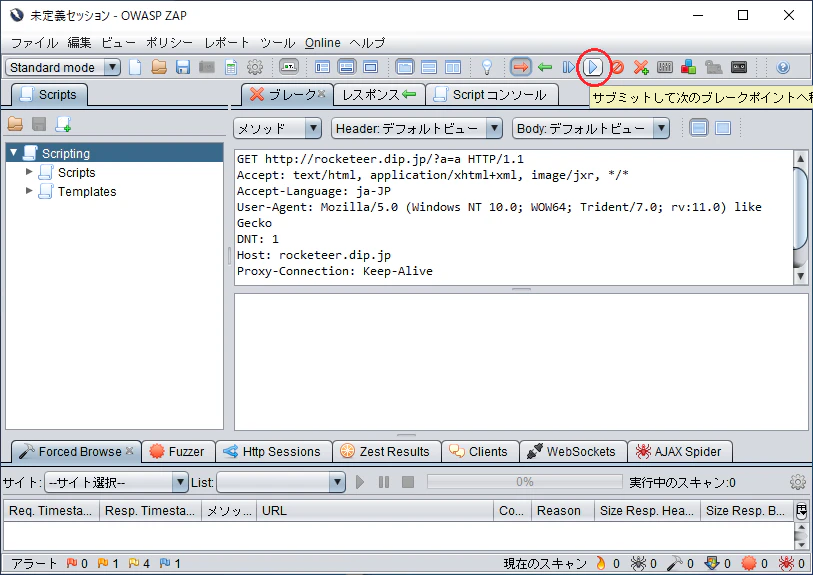
Task: Expand the Templates tree node
Action: pos(29,191)
